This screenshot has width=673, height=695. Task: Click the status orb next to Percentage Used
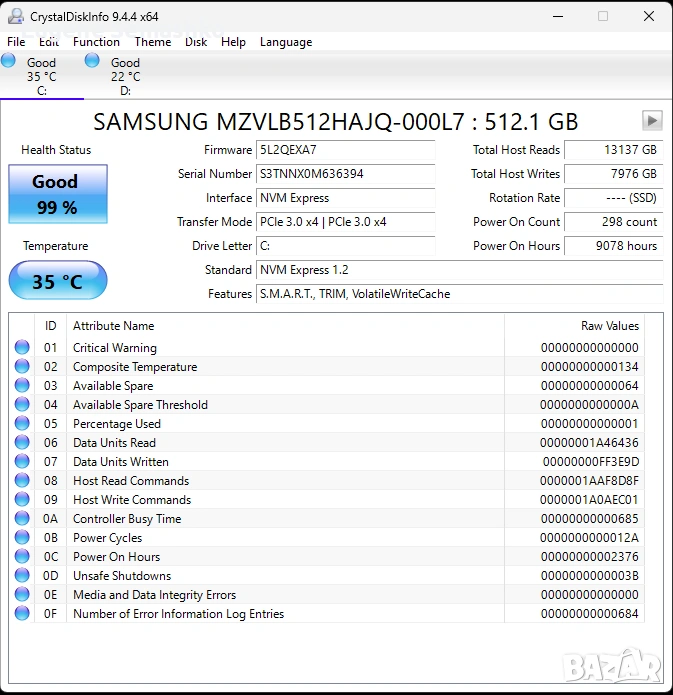(x=22, y=424)
